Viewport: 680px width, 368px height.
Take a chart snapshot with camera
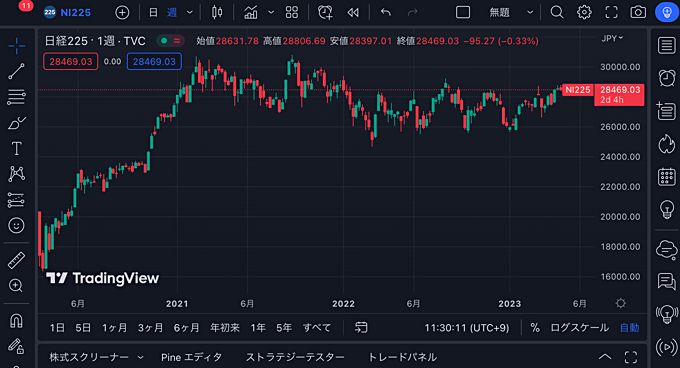coord(638,13)
